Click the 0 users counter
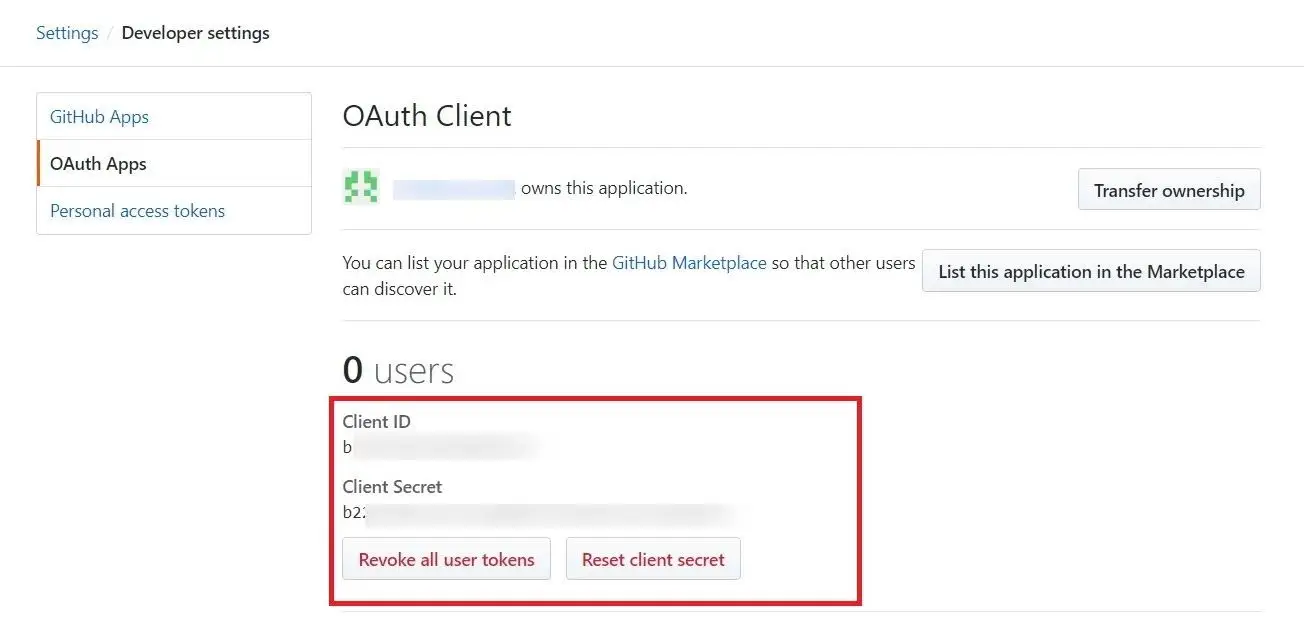Viewport: 1304px width, 632px height. (396, 369)
